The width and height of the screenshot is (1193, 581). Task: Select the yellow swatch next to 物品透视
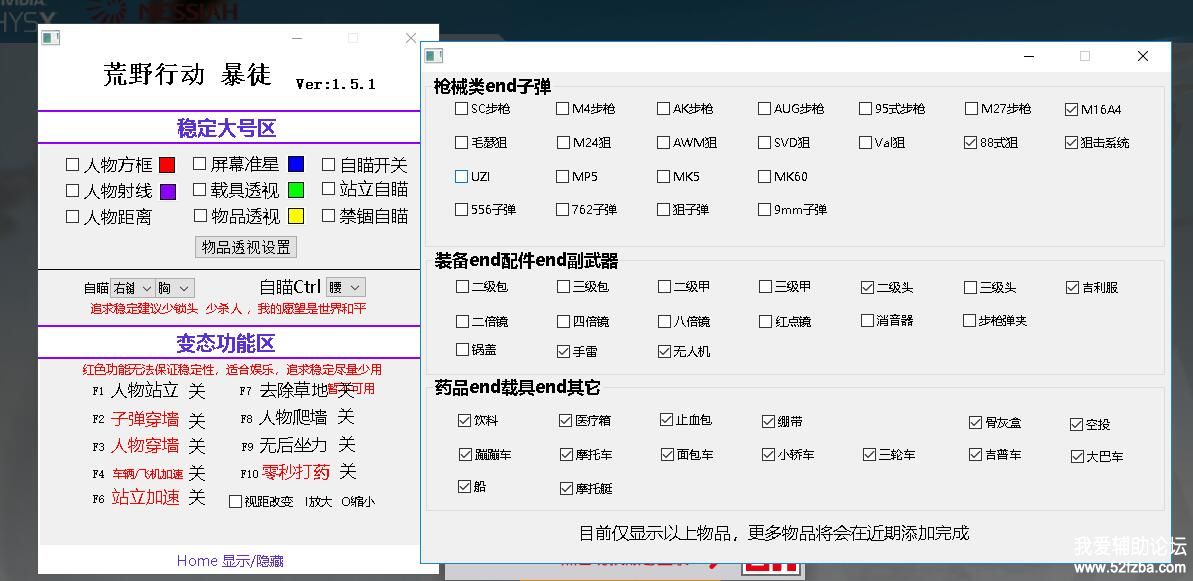coord(296,216)
